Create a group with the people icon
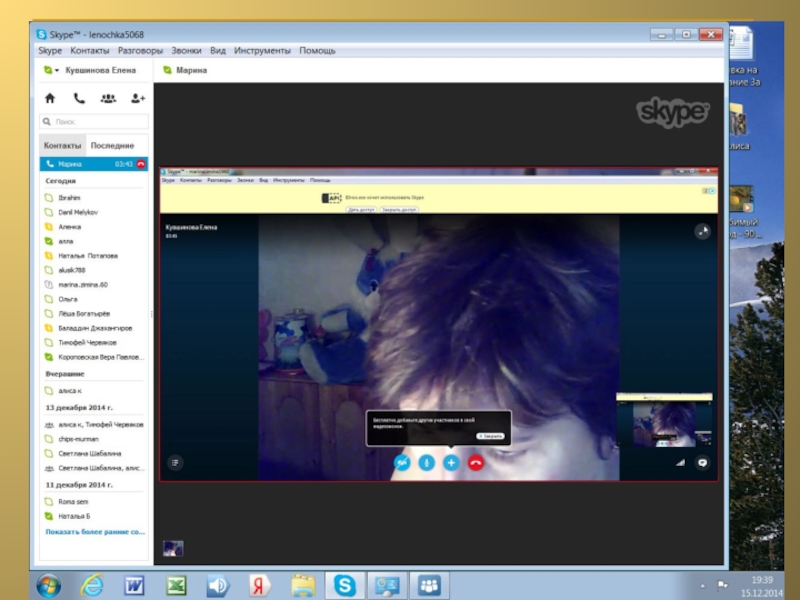Screen dimensions: 800x600 click(108, 98)
